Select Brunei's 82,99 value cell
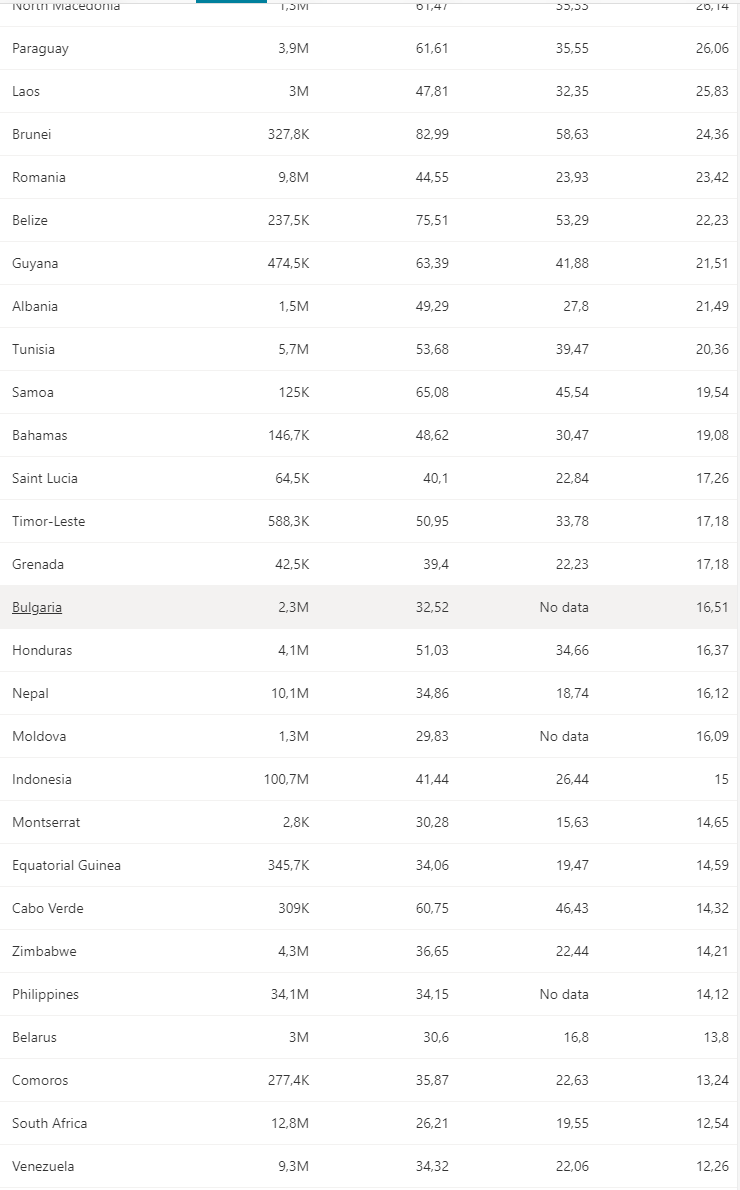 click(432, 134)
